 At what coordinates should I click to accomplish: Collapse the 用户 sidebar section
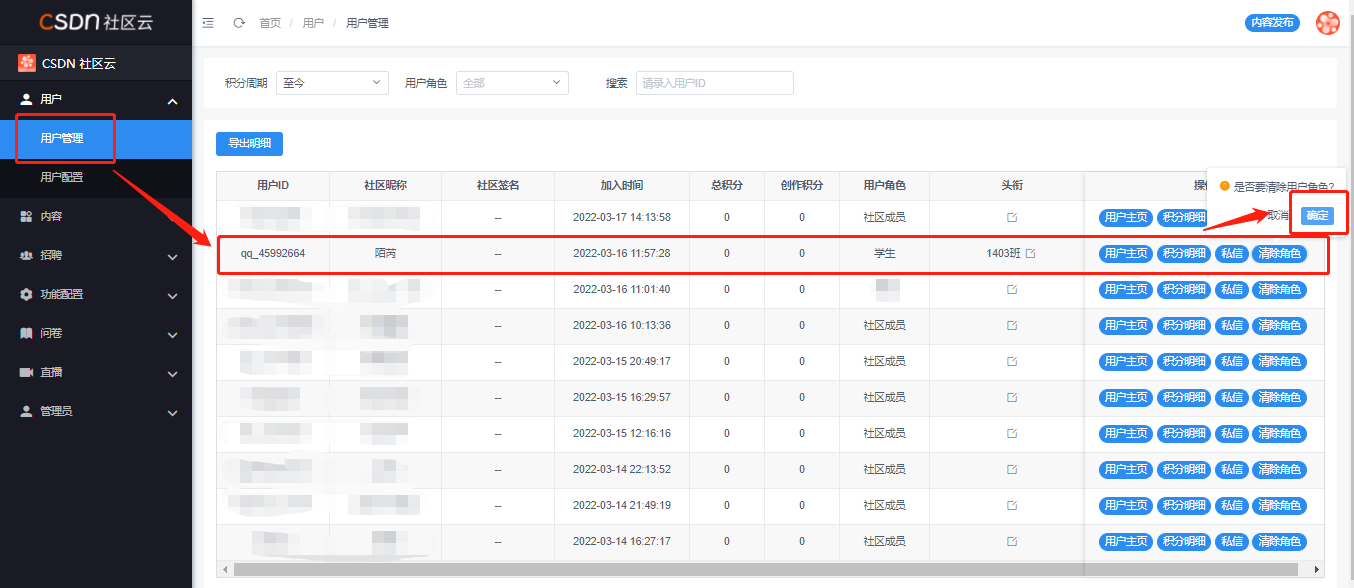point(172,100)
